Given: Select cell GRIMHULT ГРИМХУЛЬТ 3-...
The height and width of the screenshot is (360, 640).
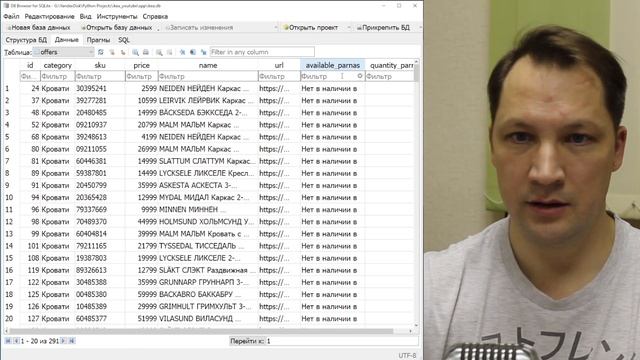Looking at the screenshot, I should click(208, 307).
